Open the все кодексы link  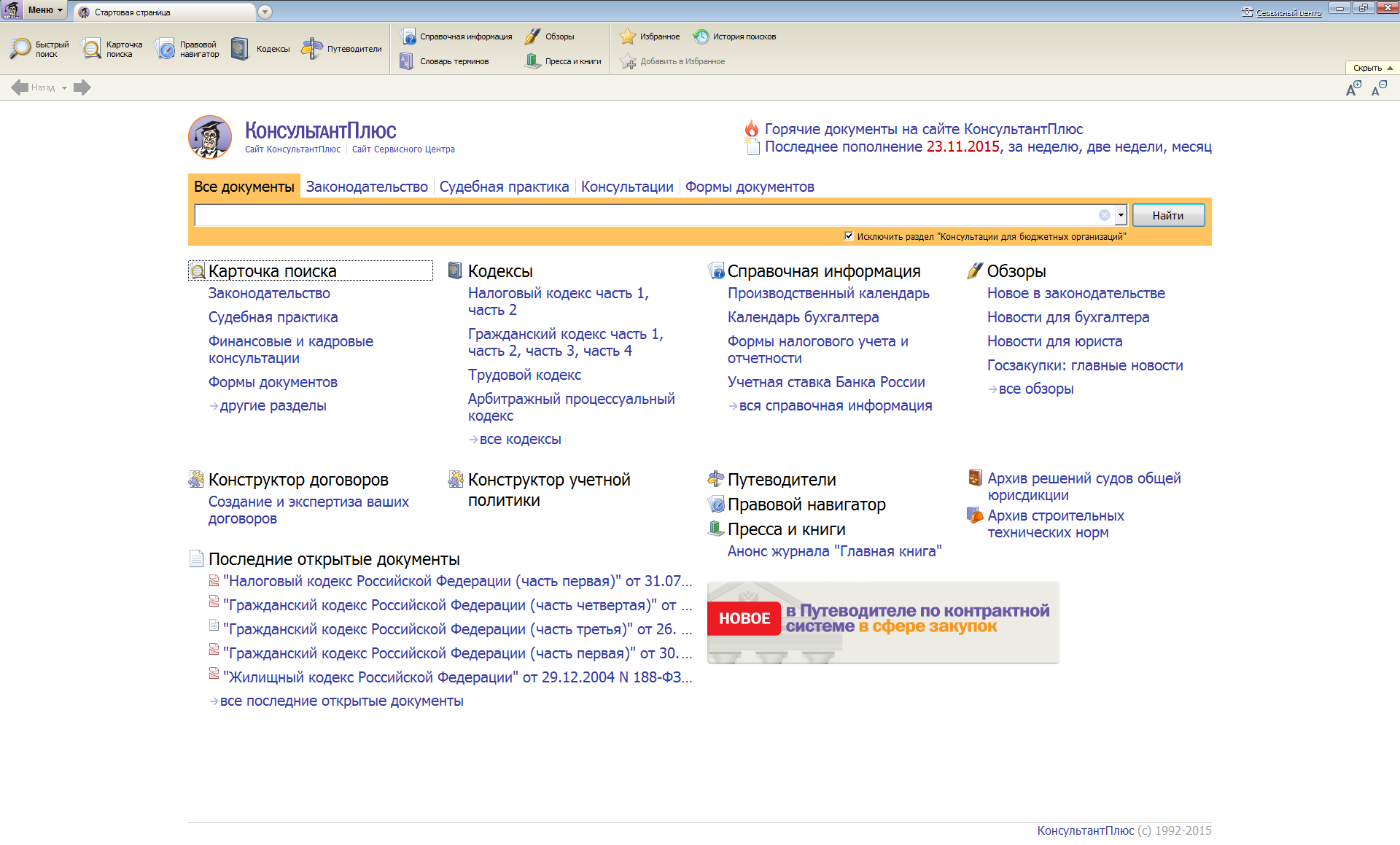pos(521,439)
